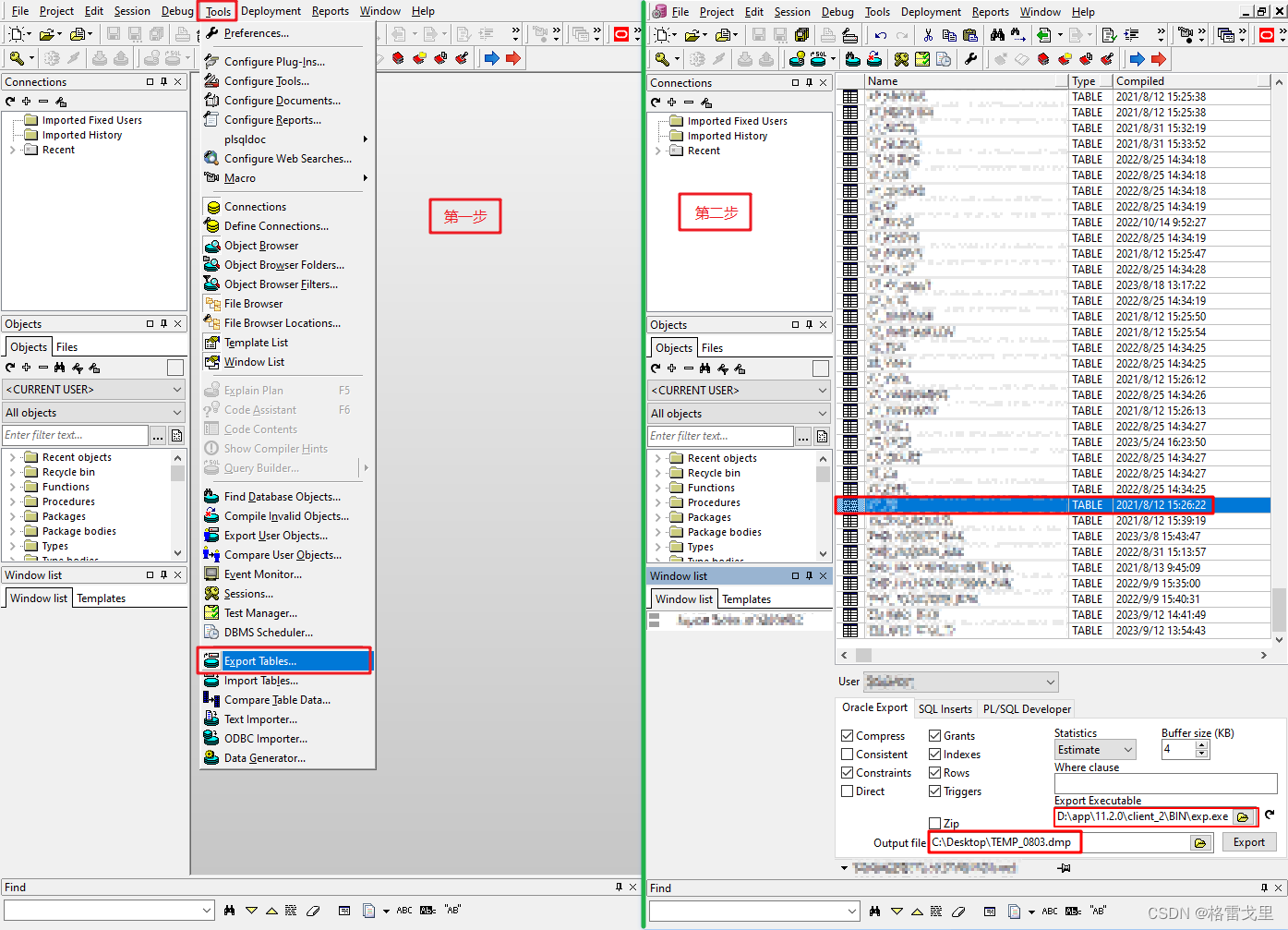Viewport: 1288px width, 930px height.
Task: Enable the Direct export checkbox
Action: click(x=848, y=791)
